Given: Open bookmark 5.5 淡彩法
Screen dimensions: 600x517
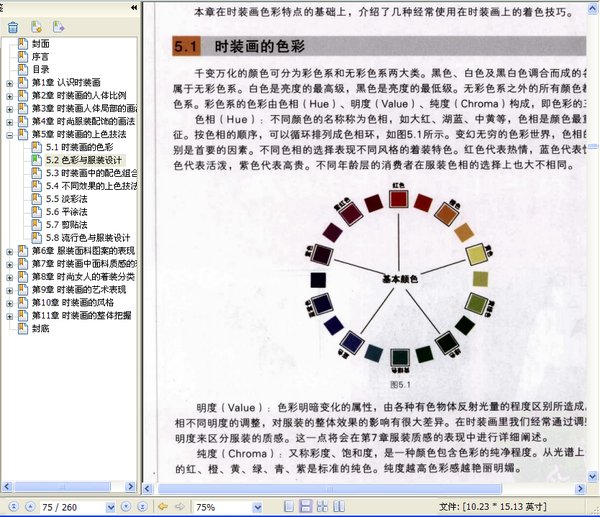Looking at the screenshot, I should pos(67,199).
